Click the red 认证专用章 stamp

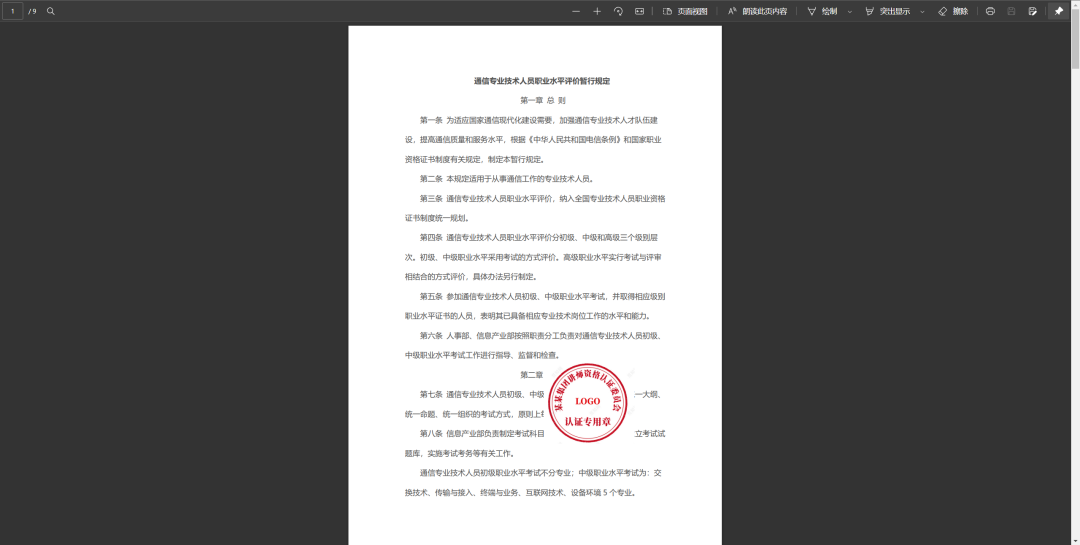[x=588, y=403]
